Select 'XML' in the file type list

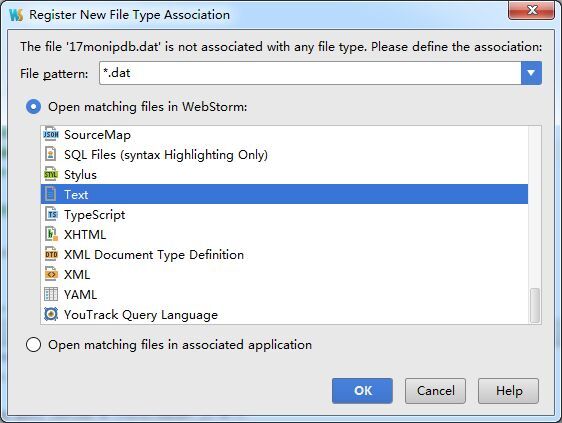coord(284,275)
